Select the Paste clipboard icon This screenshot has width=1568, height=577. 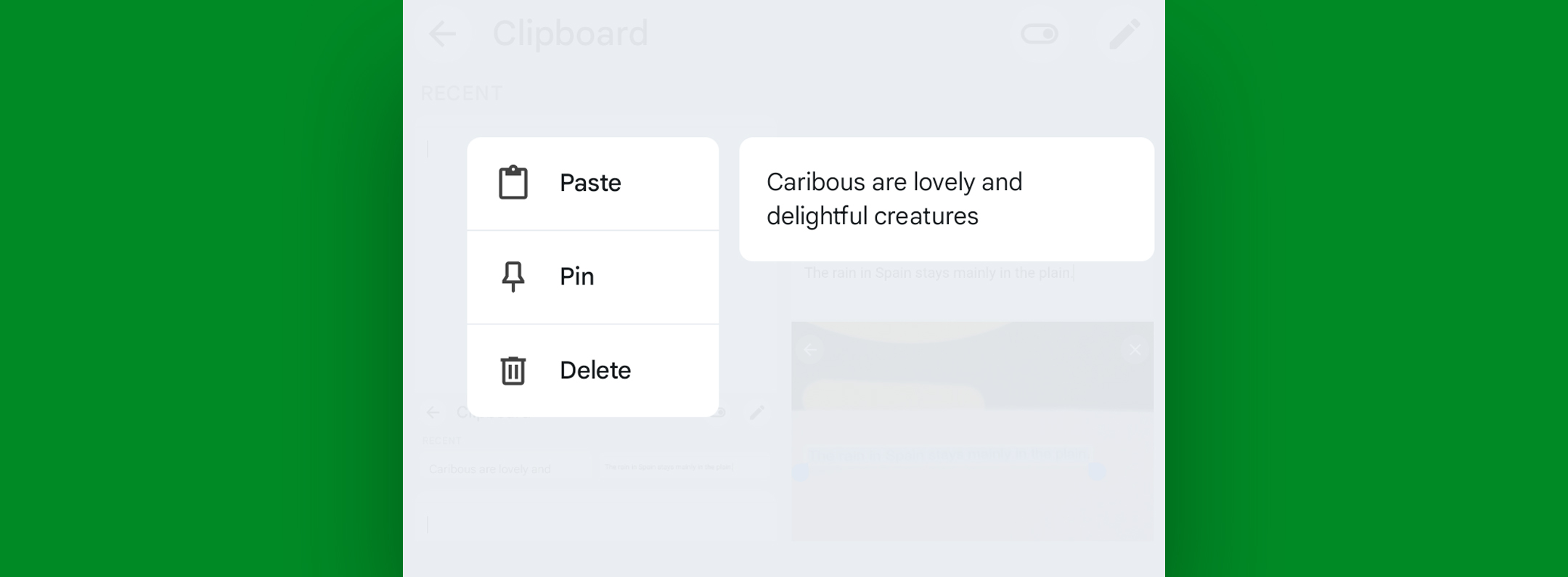tap(513, 183)
